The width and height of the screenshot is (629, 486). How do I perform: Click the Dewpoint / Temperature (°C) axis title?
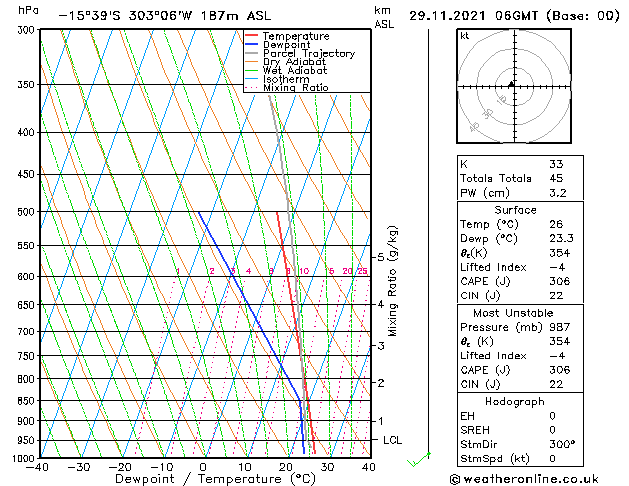click(x=215, y=479)
